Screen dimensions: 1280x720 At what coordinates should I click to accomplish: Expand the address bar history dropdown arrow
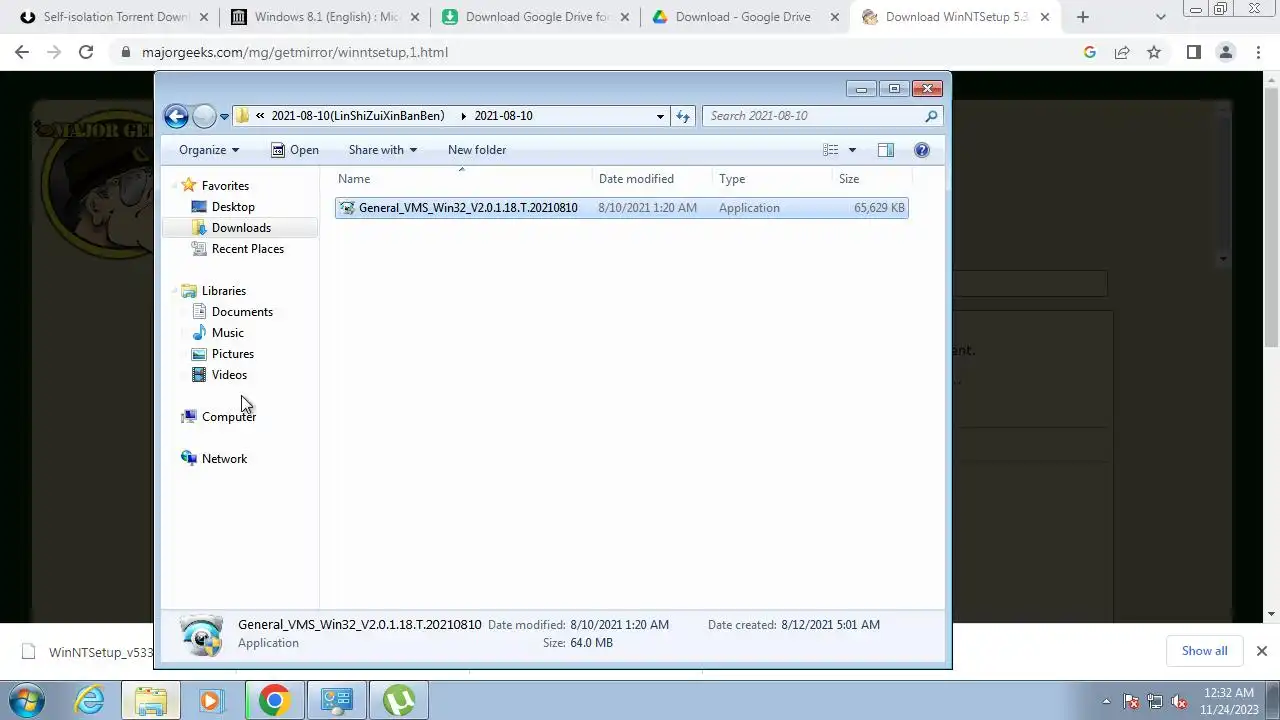coord(660,116)
